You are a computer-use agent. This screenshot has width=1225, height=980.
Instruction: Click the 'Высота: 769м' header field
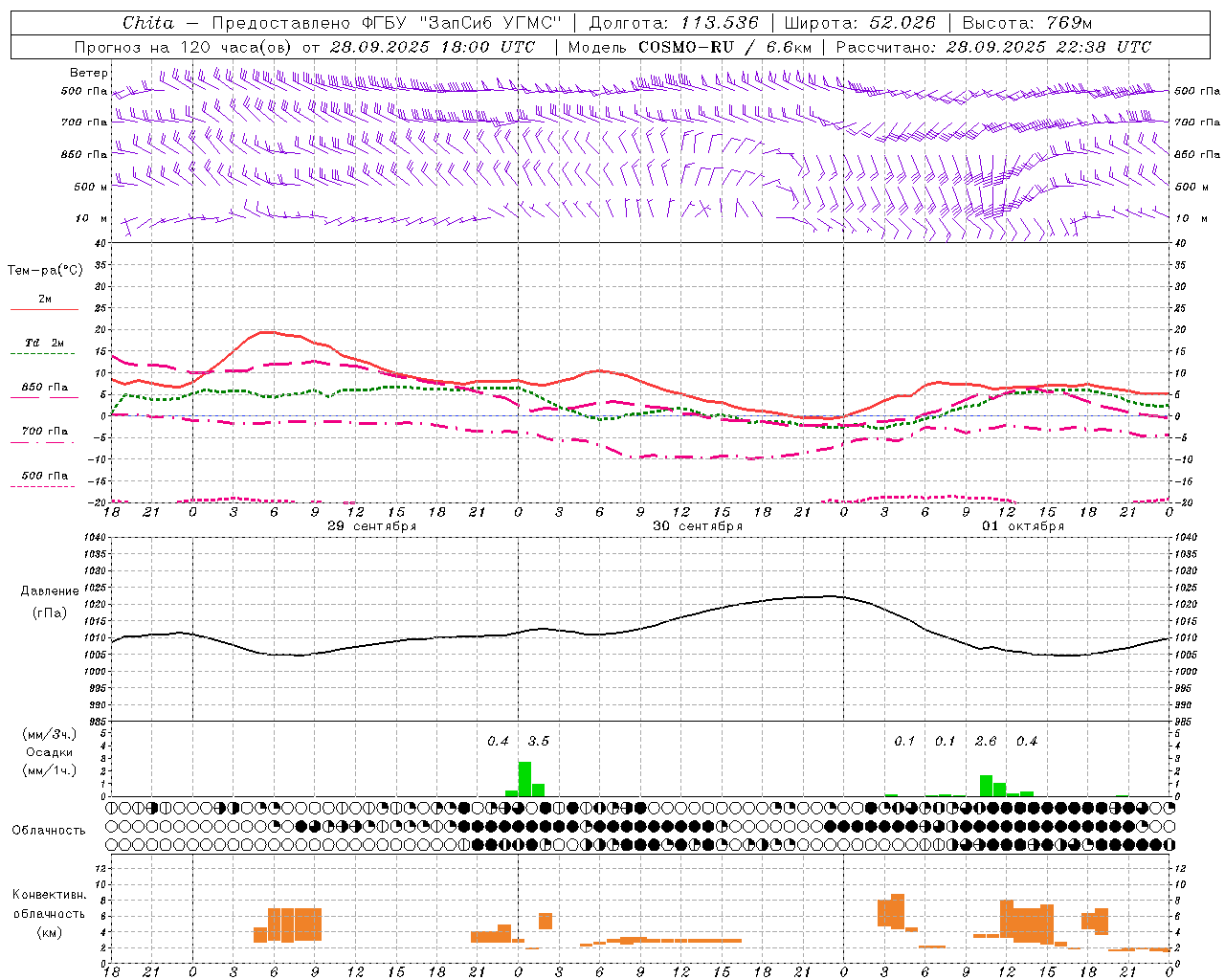pos(1027,23)
